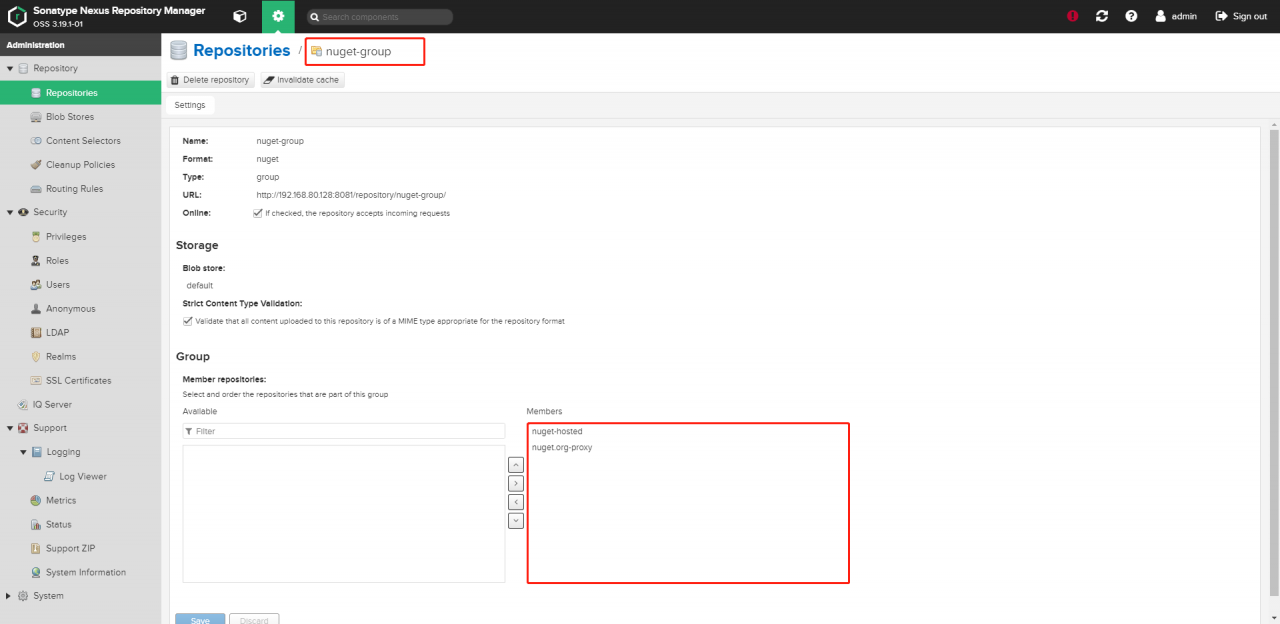Open SSL Certificates via its icon
This screenshot has height=624, width=1280.
(x=37, y=381)
